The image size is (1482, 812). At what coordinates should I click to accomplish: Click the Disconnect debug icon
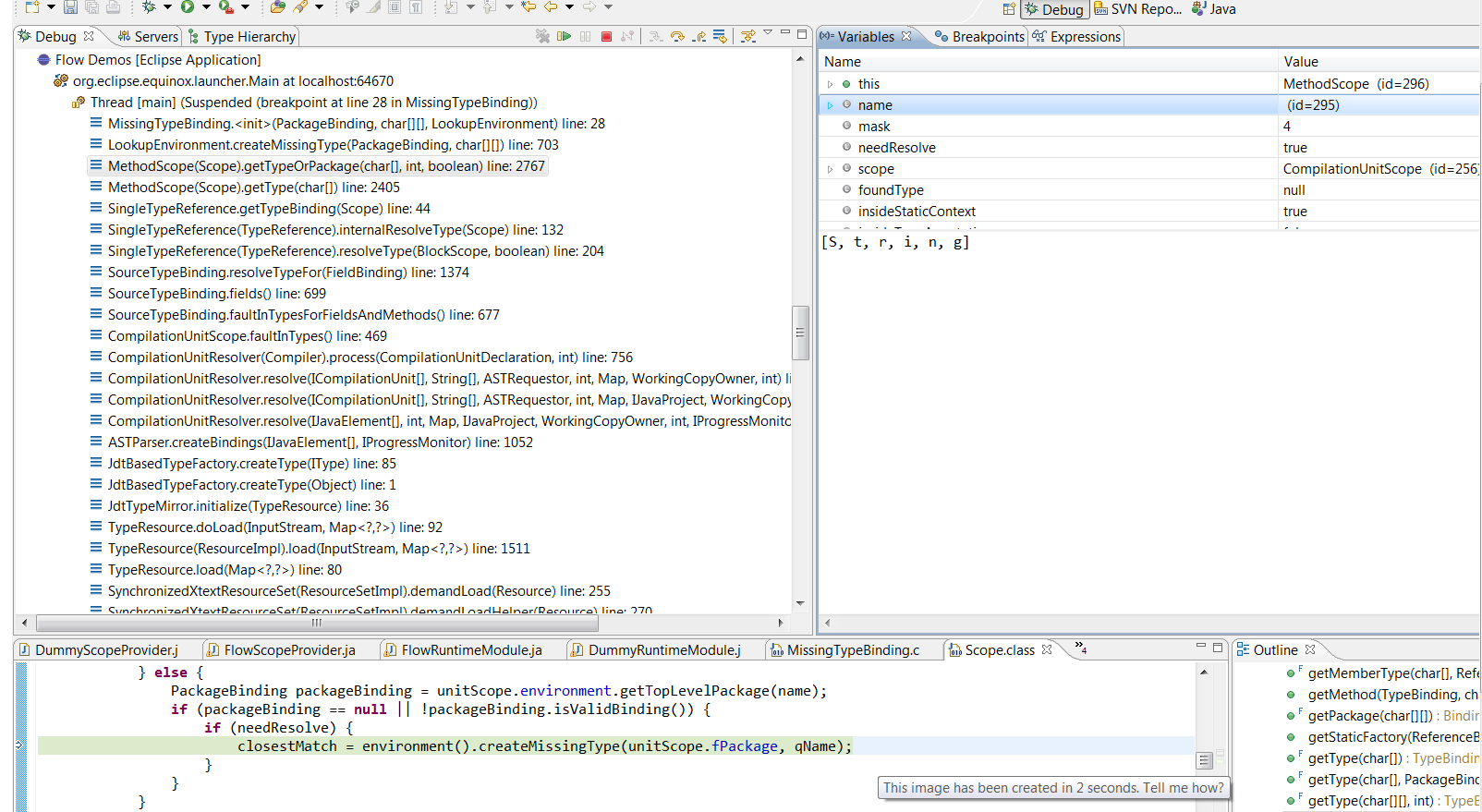[627, 36]
